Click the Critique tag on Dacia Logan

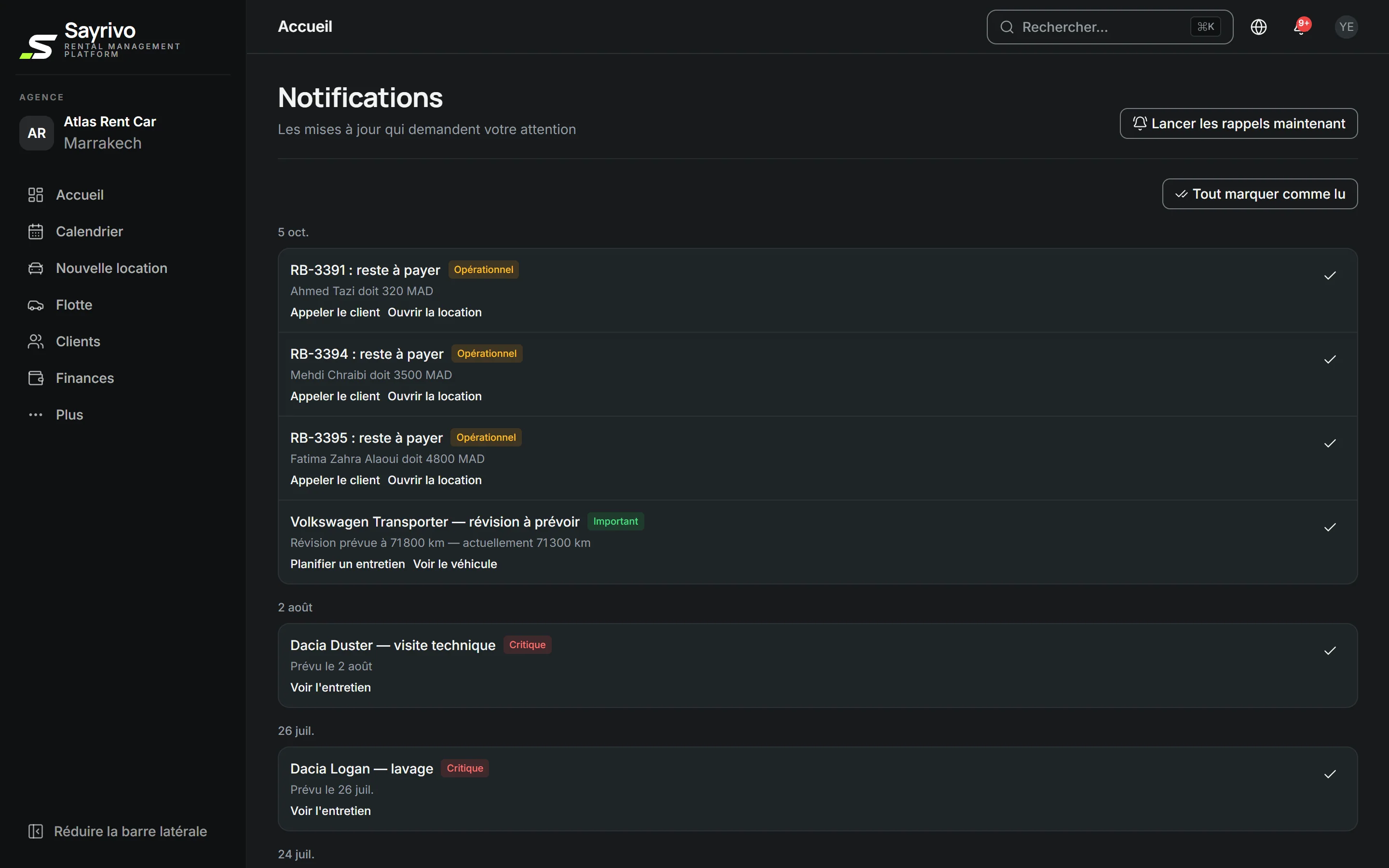click(464, 768)
